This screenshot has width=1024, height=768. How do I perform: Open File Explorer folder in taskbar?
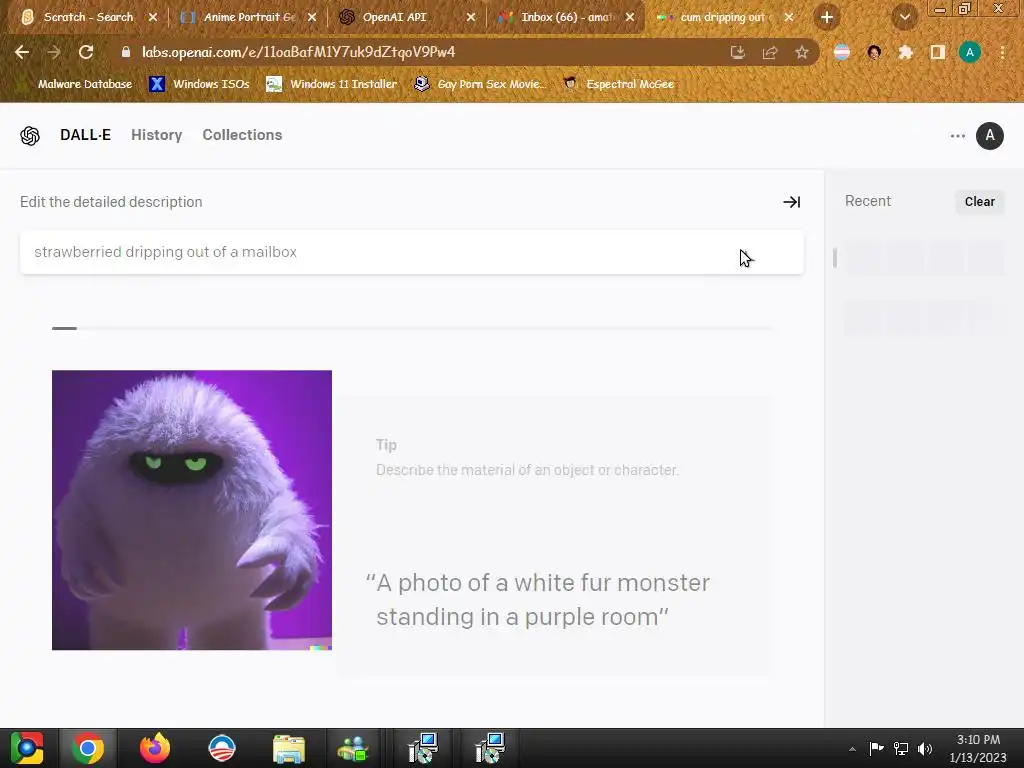click(x=289, y=748)
